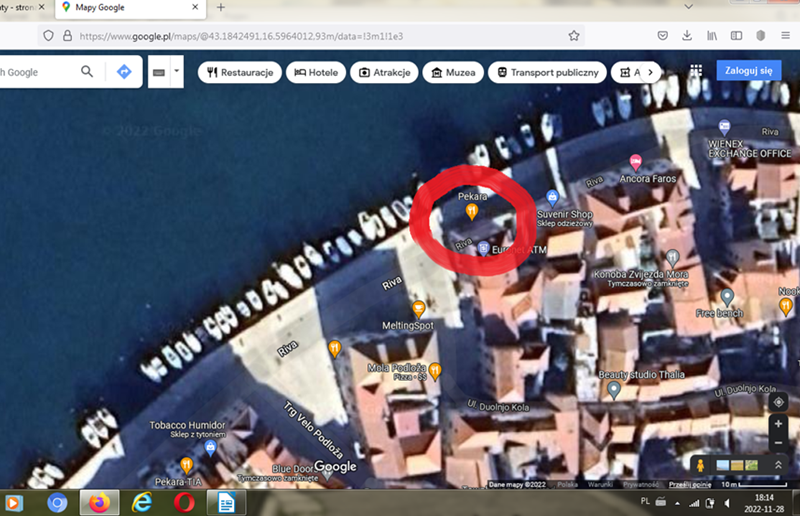
Task: Expand input tools dropdown arrow
Action: (177, 72)
